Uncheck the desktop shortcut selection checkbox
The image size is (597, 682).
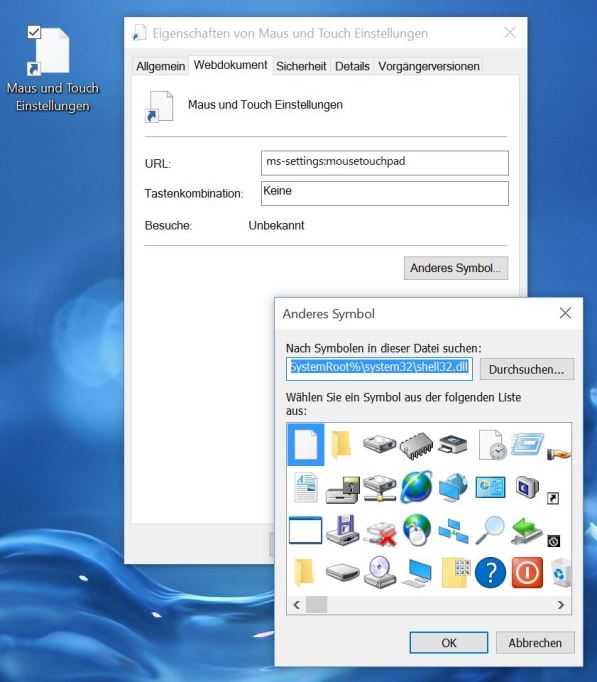[x=34, y=32]
